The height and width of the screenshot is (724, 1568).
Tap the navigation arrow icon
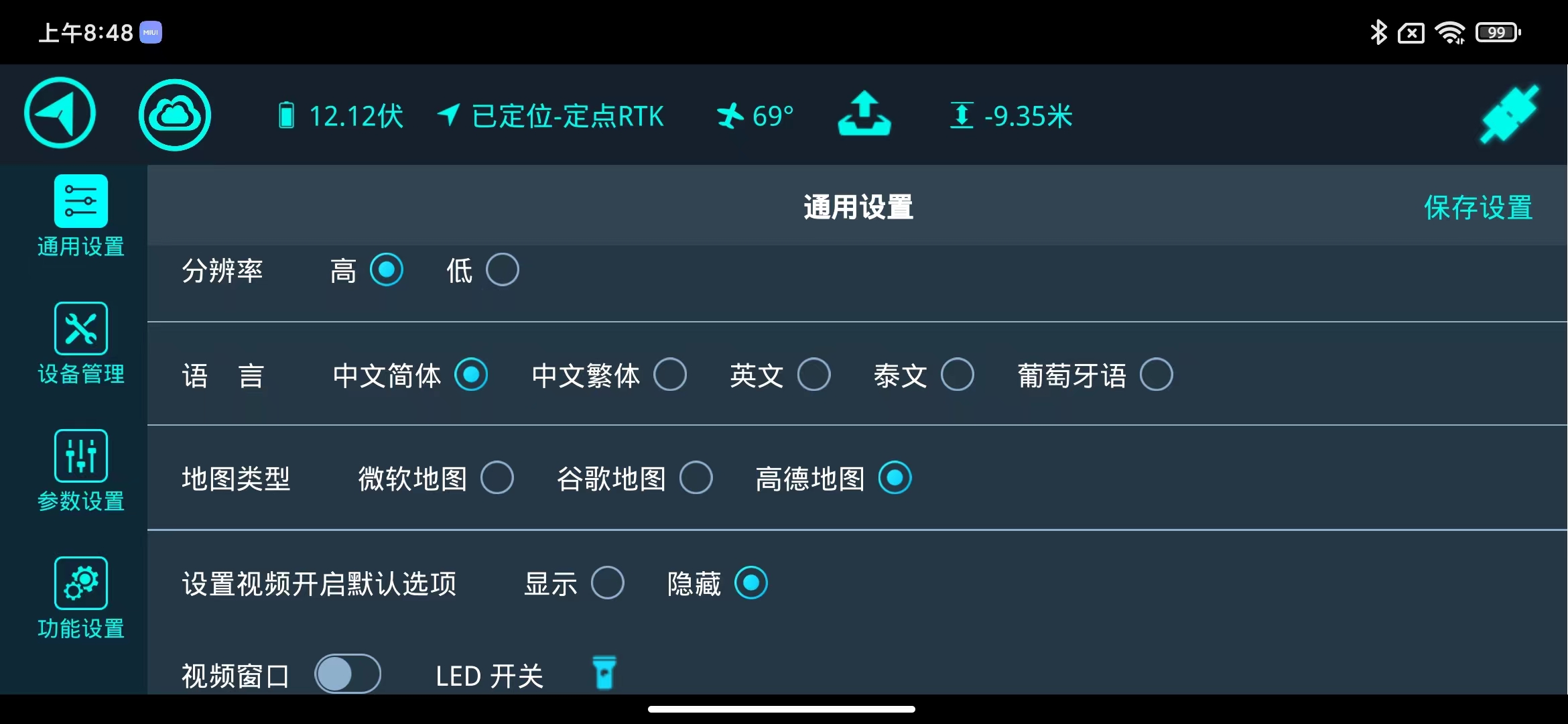[60, 113]
